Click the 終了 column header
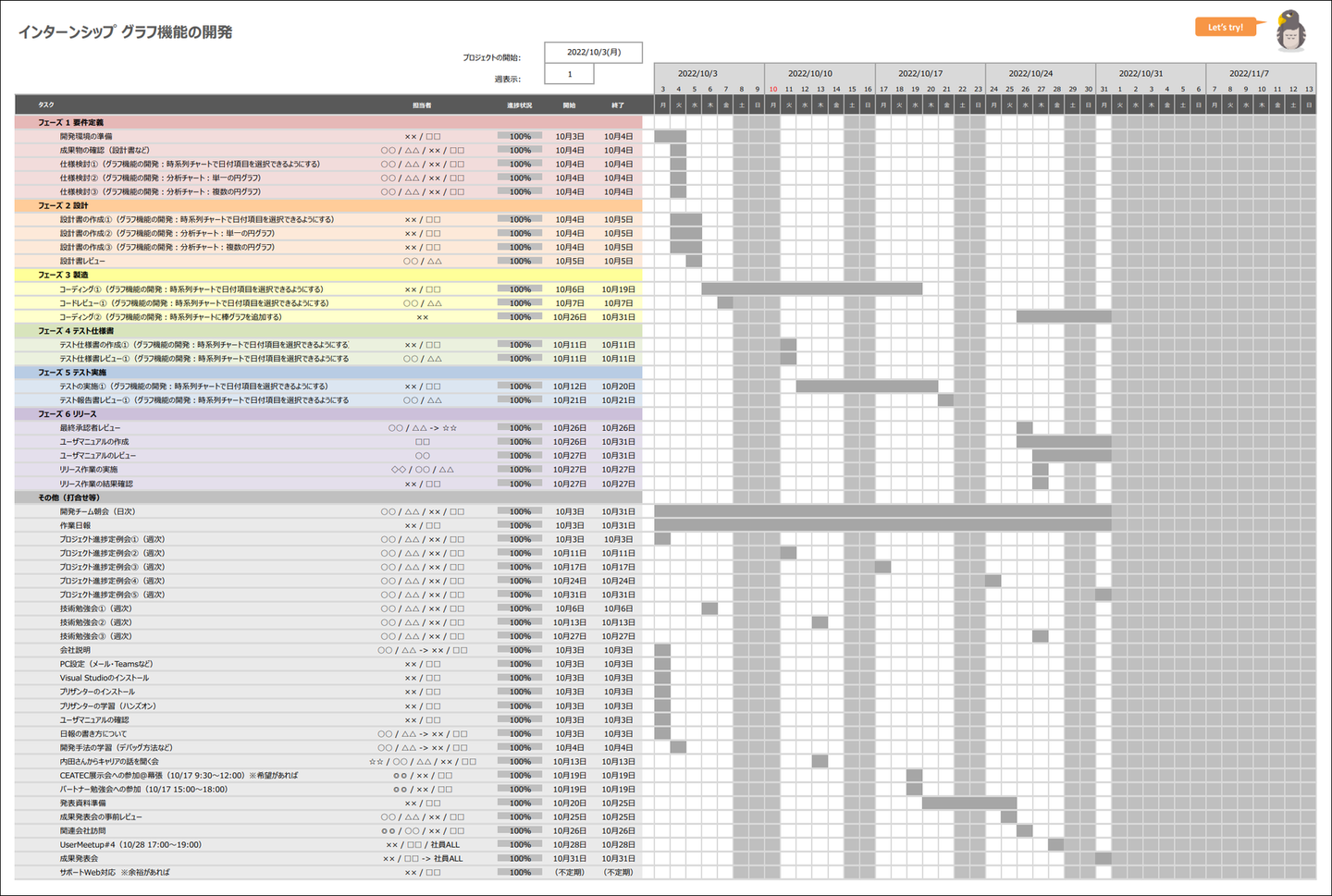The height and width of the screenshot is (896, 1332). [618, 105]
